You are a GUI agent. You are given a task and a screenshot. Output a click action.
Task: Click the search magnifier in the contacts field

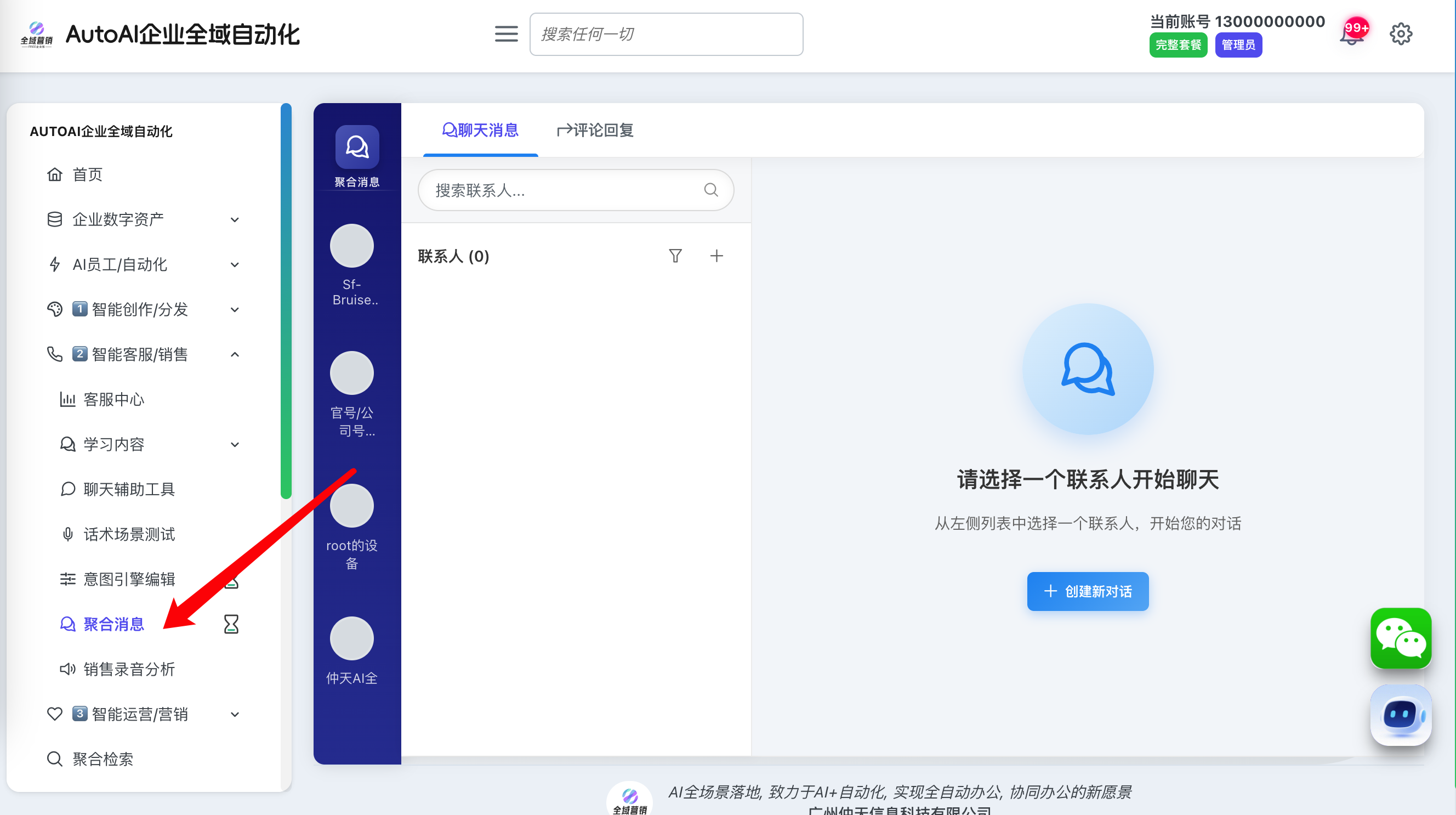(710, 190)
